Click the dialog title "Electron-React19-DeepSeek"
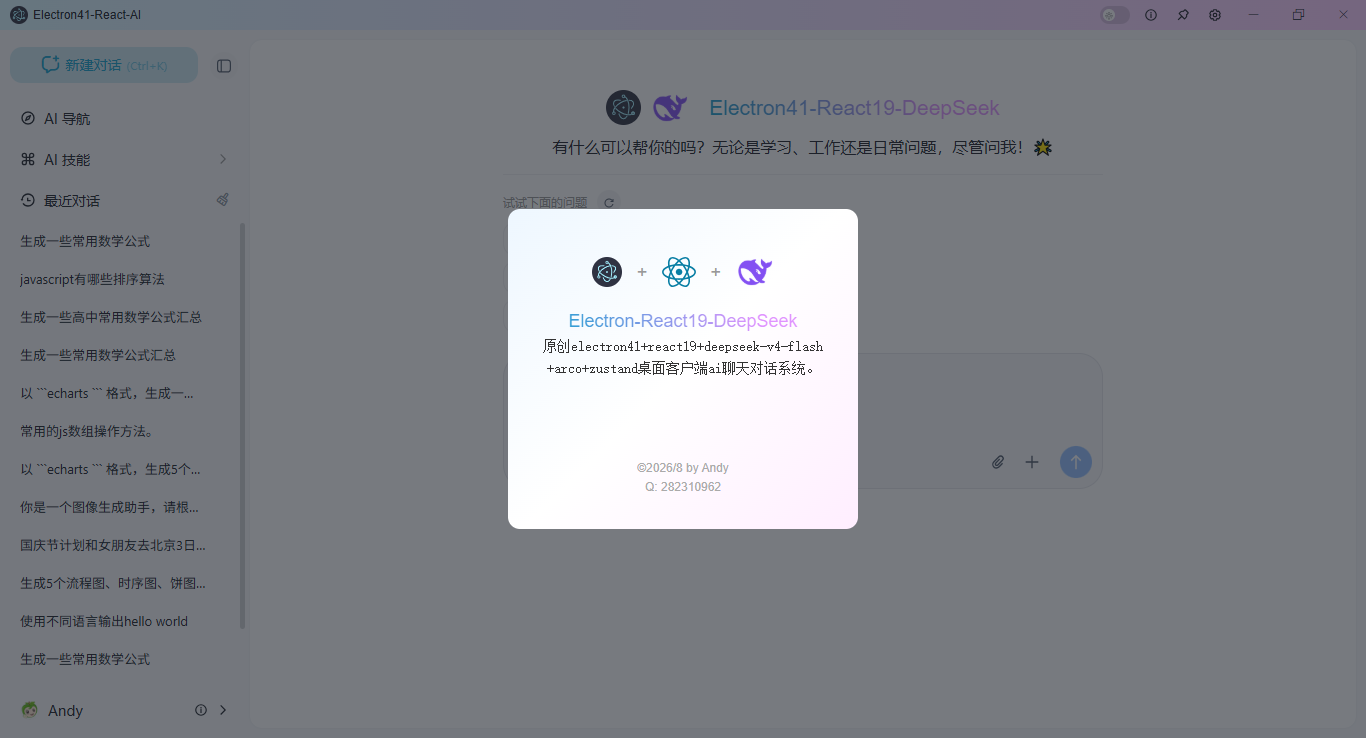This screenshot has height=738, width=1366. pyautogui.click(x=683, y=321)
